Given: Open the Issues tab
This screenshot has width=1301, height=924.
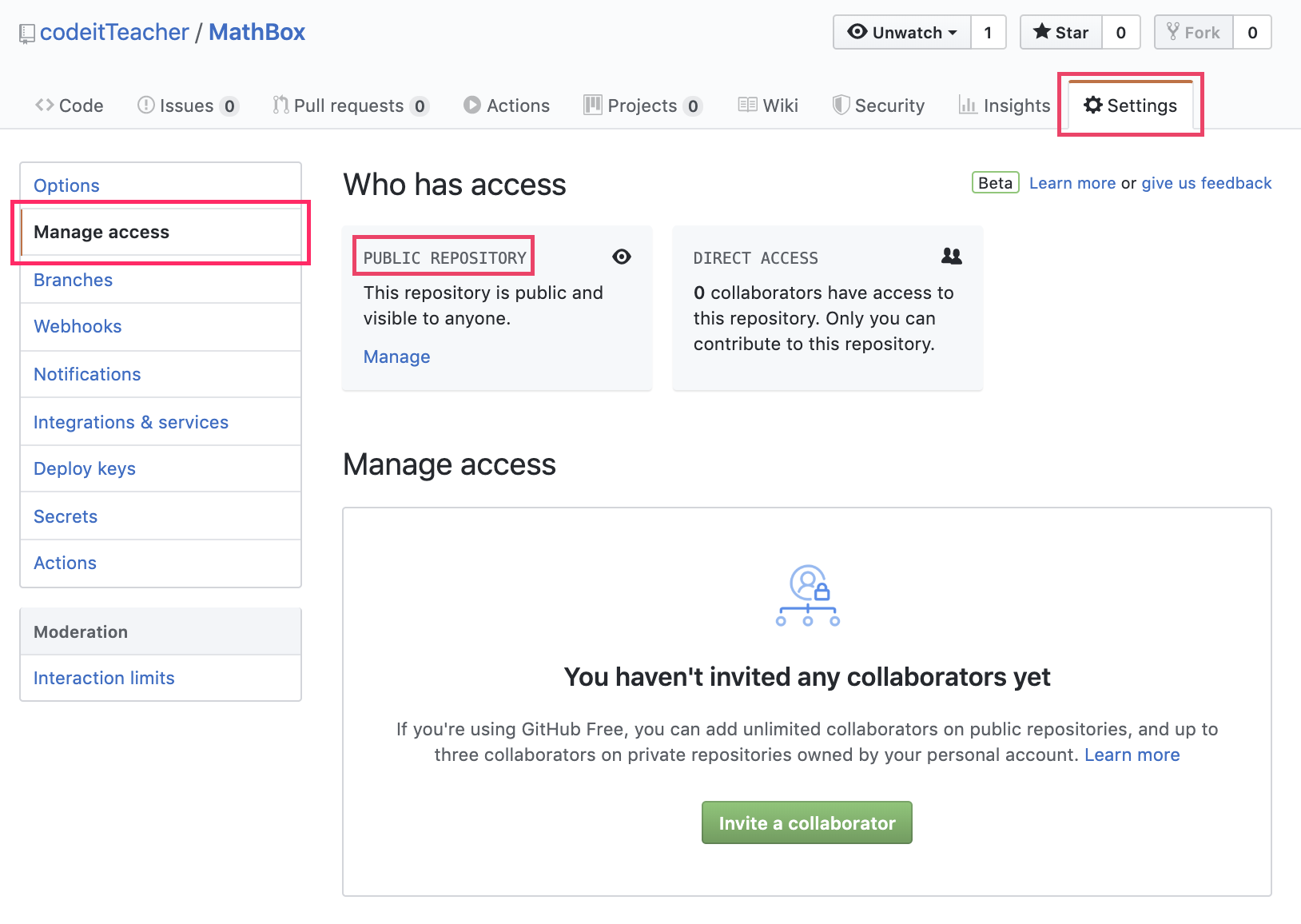Looking at the screenshot, I should [188, 106].
